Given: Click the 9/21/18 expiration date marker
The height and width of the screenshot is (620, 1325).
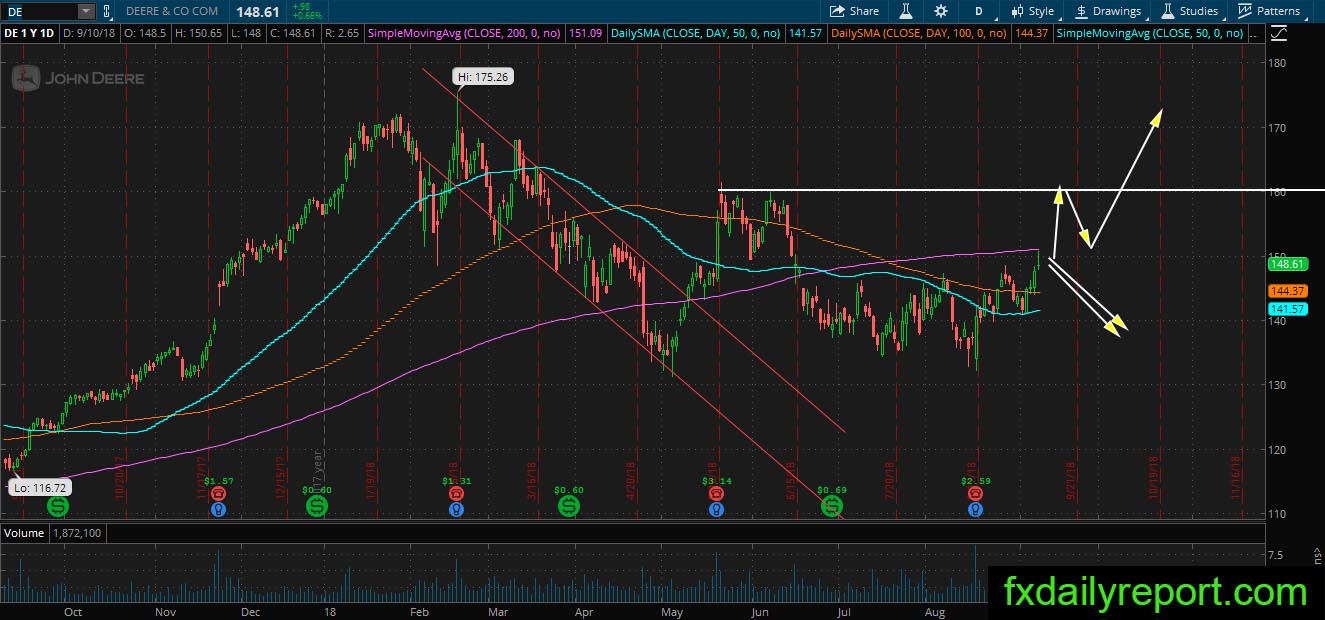Looking at the screenshot, I should click(1071, 481).
